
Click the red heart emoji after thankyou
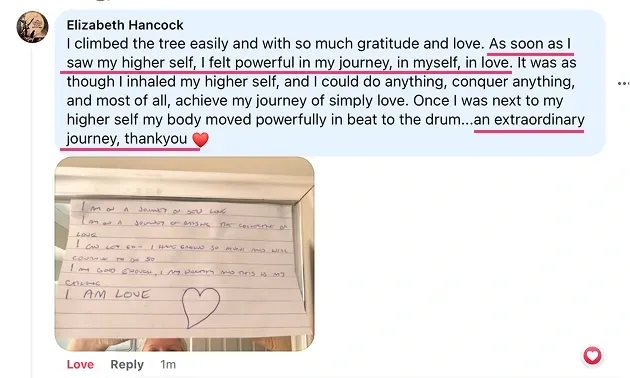(x=200, y=139)
